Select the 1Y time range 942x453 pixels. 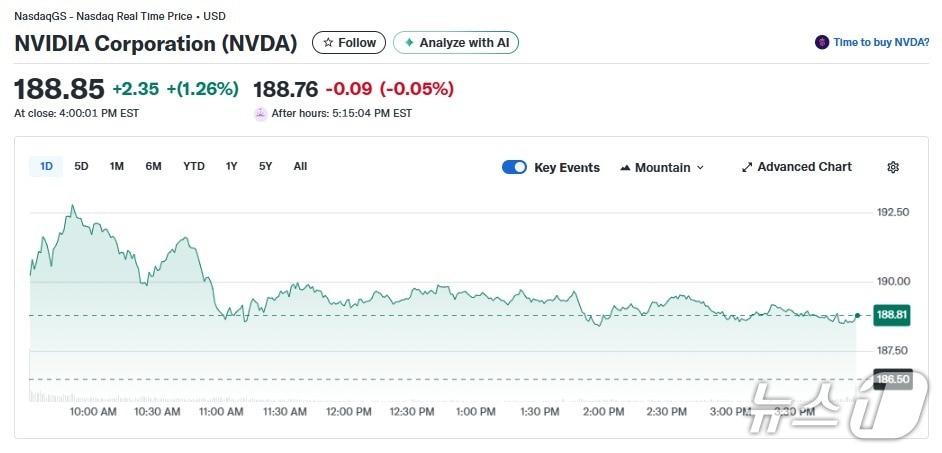tap(231, 166)
